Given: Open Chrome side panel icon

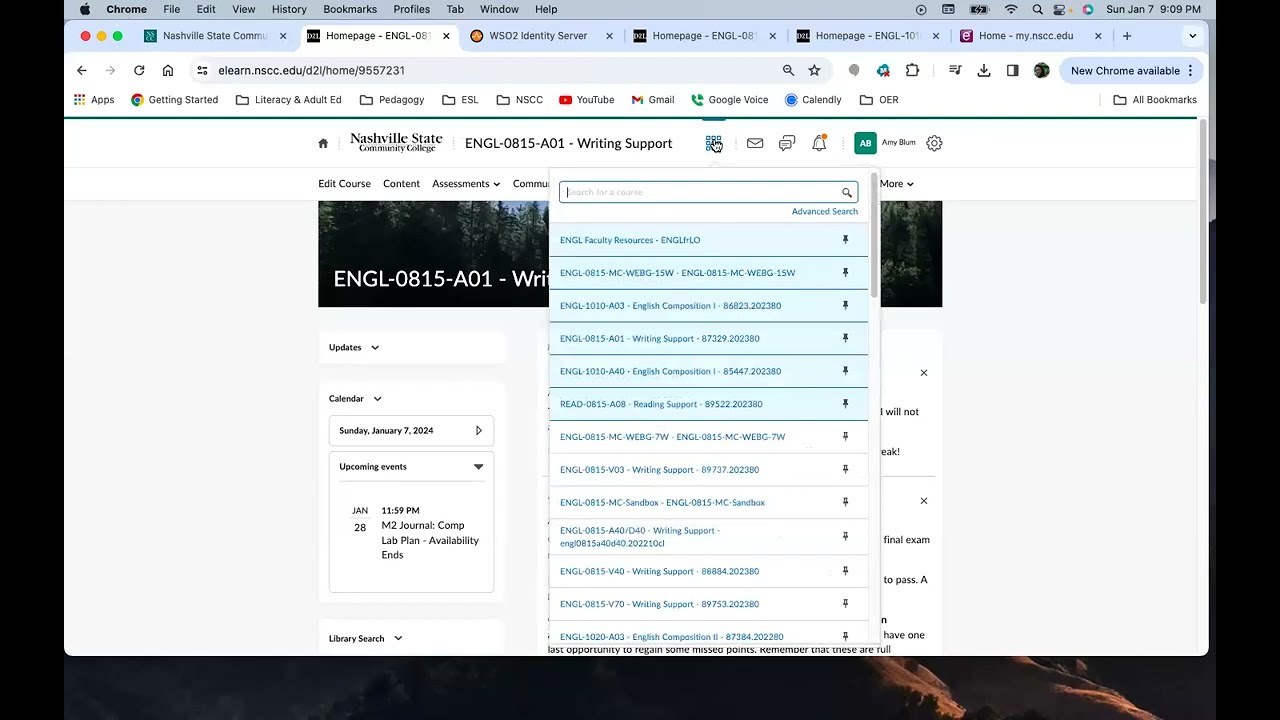Looking at the screenshot, I should (1012, 70).
